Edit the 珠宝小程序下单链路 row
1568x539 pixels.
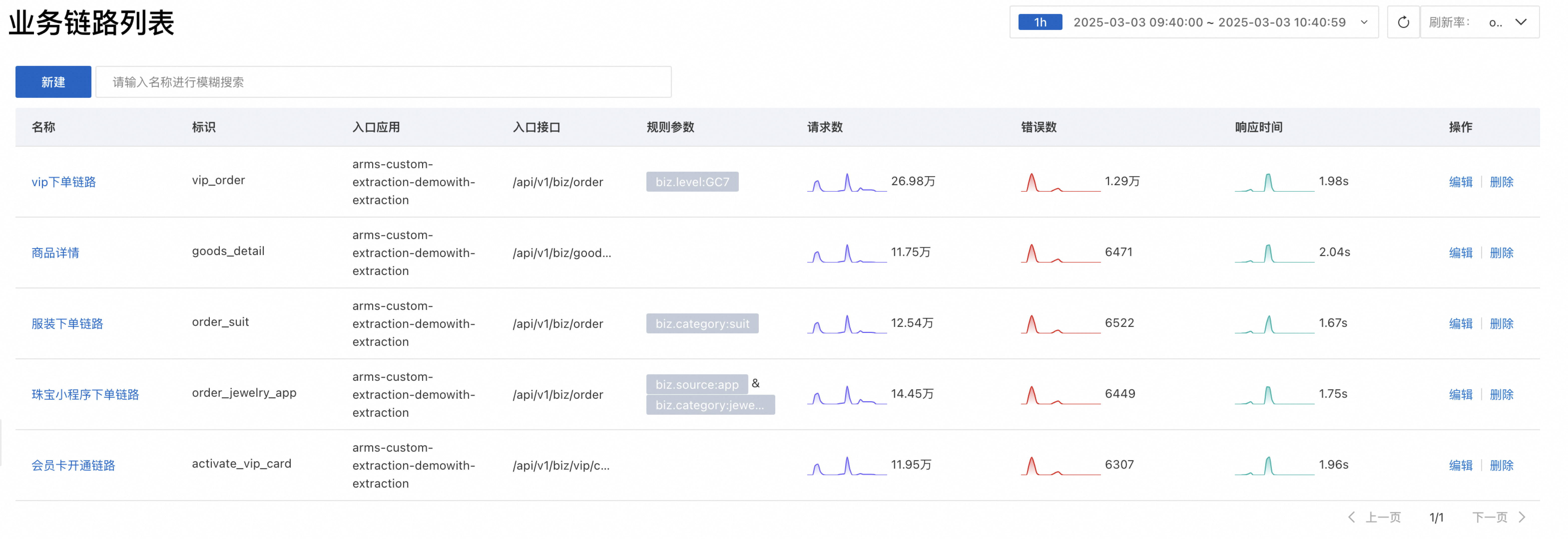tap(1460, 395)
